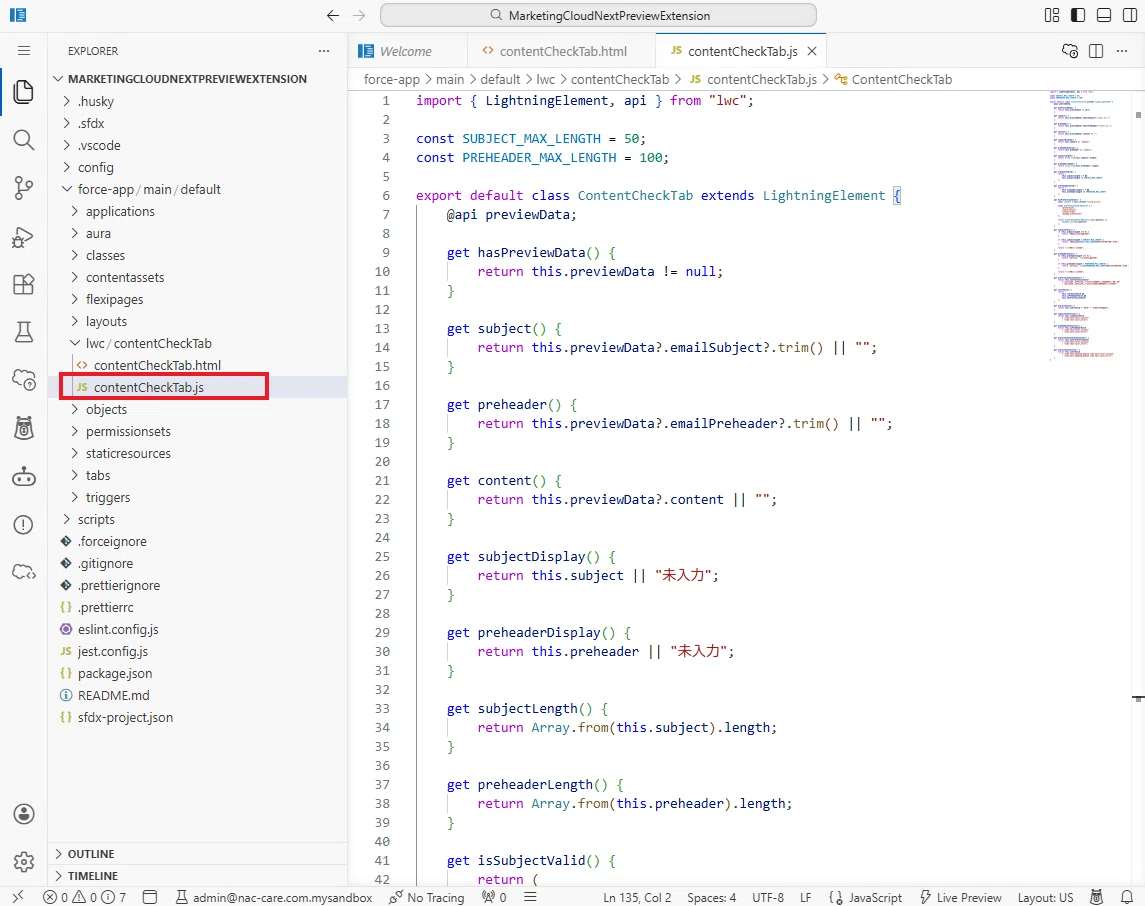This screenshot has height=906, width=1145.
Task: Click the code minimap overview
Action: 1089,226
